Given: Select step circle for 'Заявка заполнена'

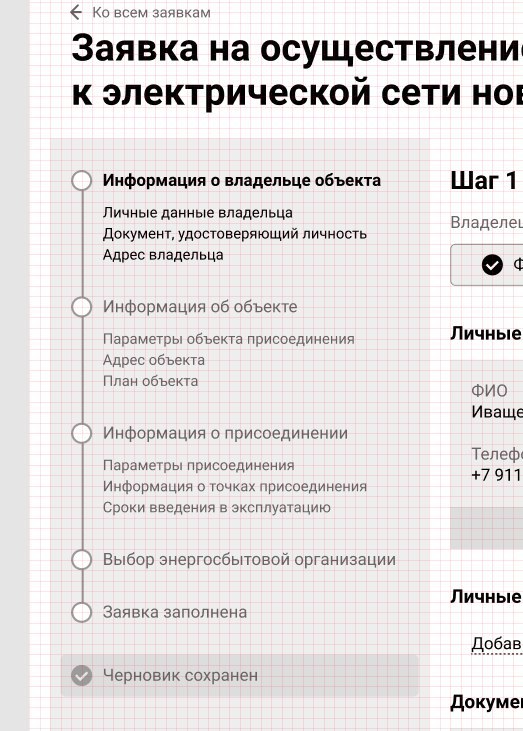Looking at the screenshot, I should coord(82,612).
